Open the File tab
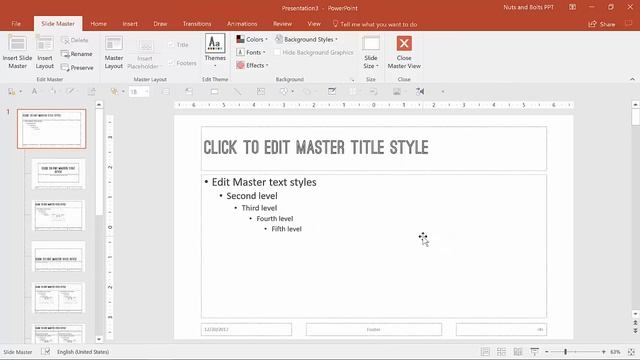The height and width of the screenshot is (360, 640). click(16, 24)
